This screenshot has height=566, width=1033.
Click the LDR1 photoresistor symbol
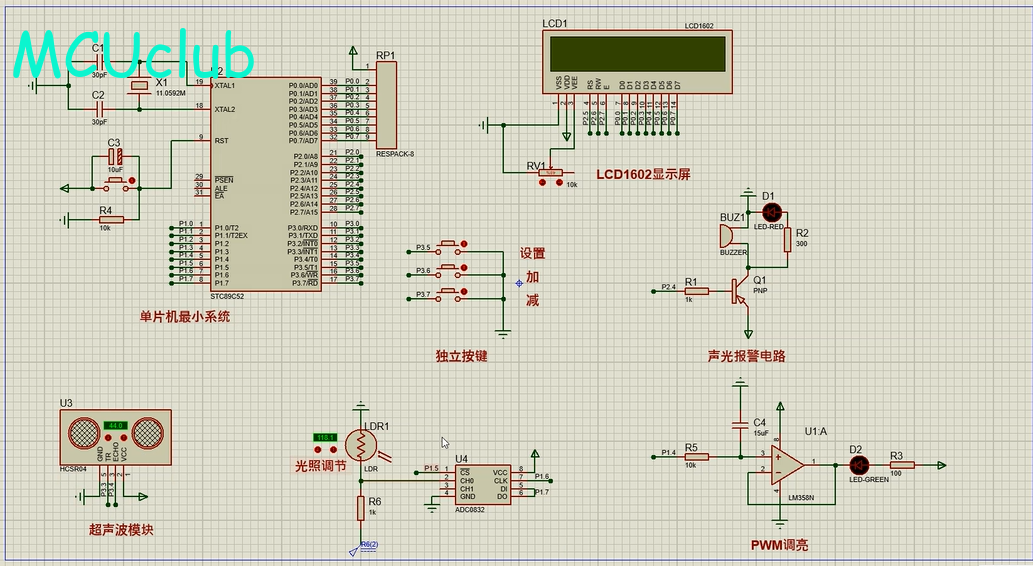click(x=360, y=444)
